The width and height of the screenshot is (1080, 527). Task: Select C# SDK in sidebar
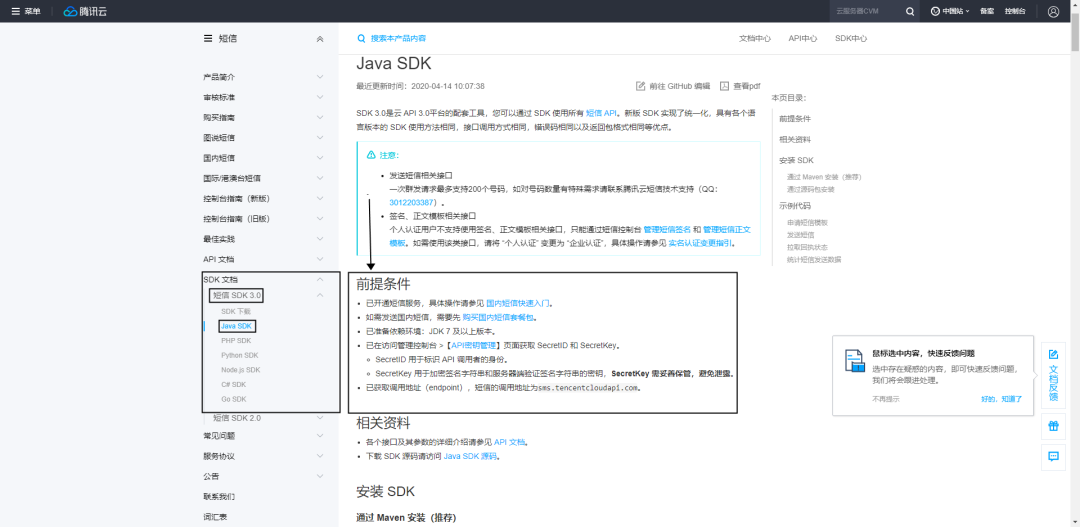click(233, 384)
